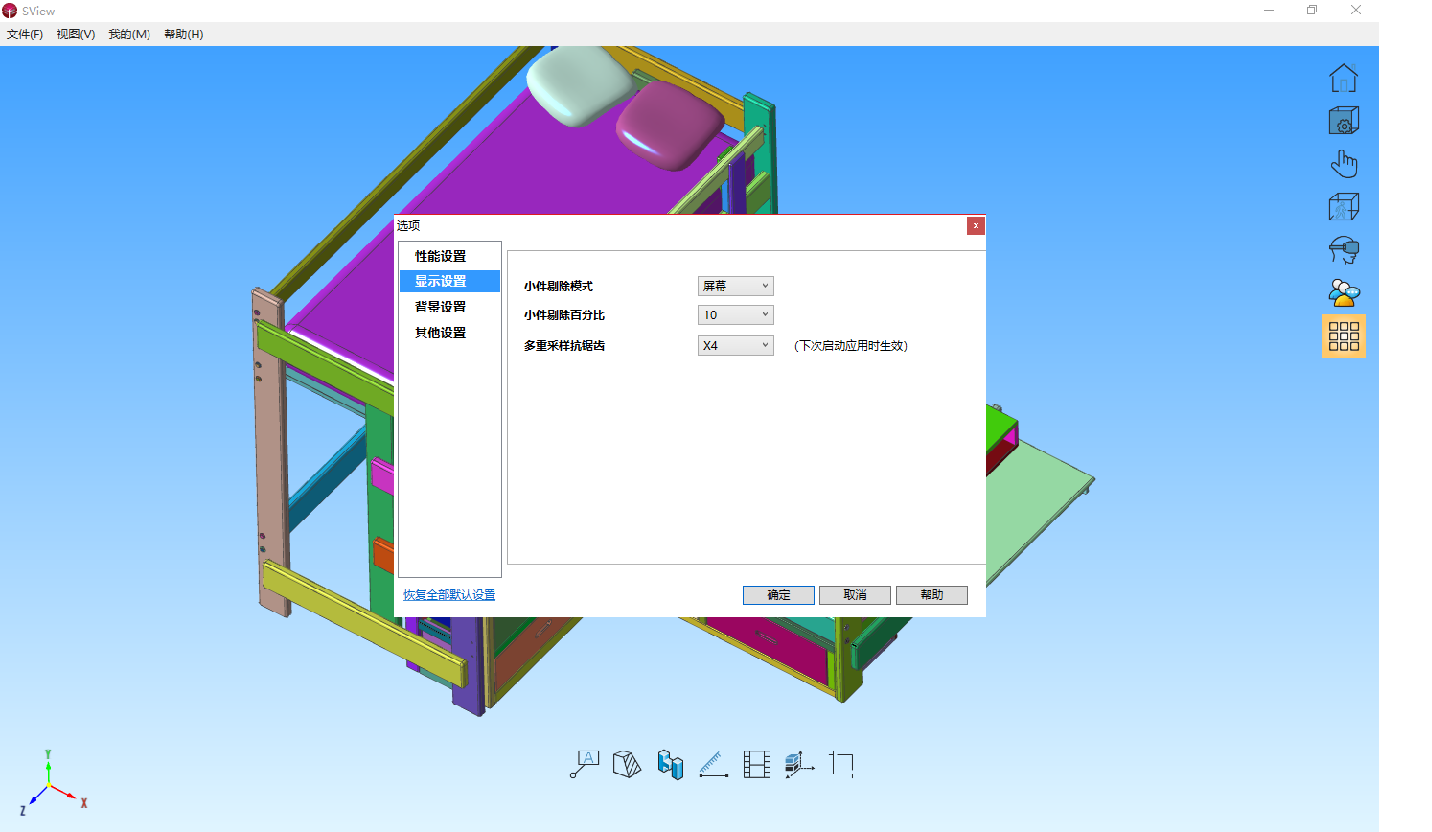Image resolution: width=1432 pixels, height=832 pixels.
Task: Click the light green pillow in model
Action: (x=577, y=85)
